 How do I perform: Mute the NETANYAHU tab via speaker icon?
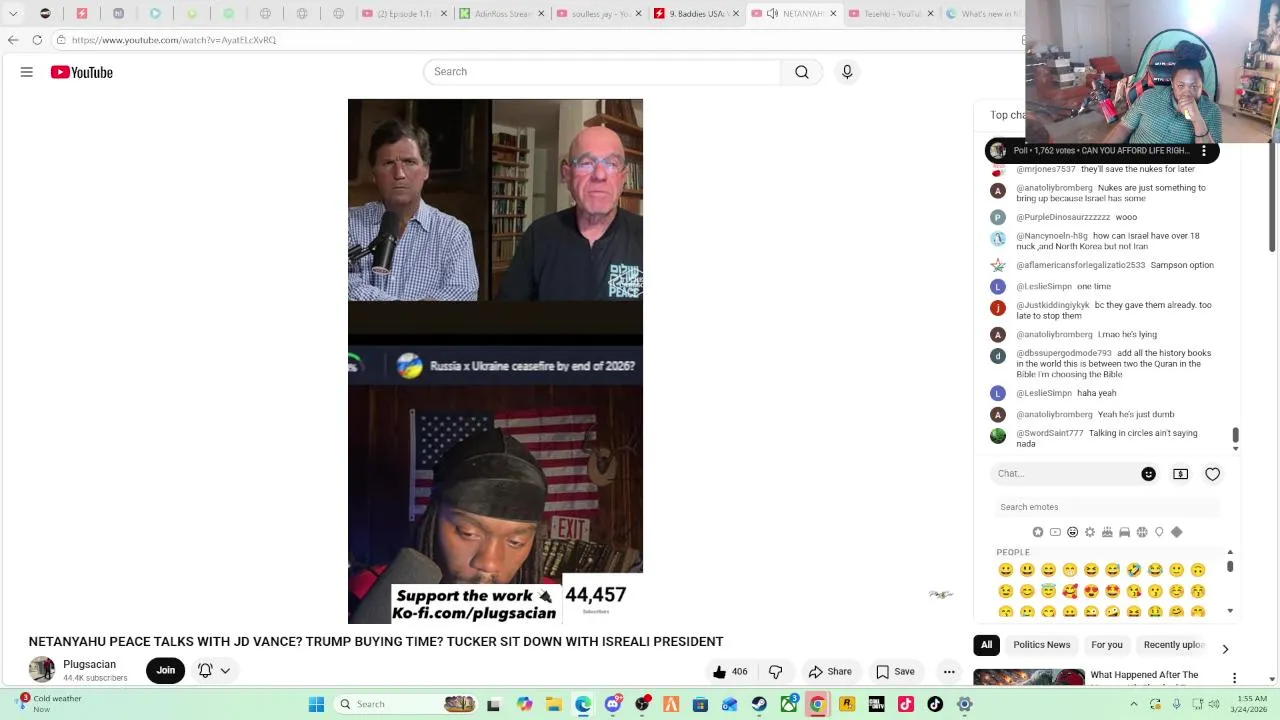(772, 14)
